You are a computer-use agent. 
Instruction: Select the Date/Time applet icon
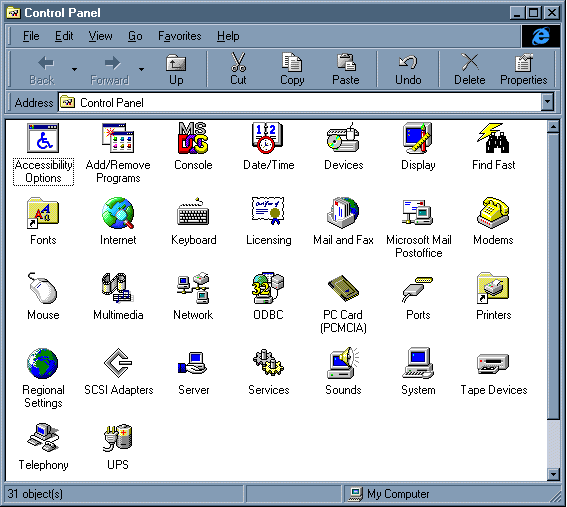268,138
